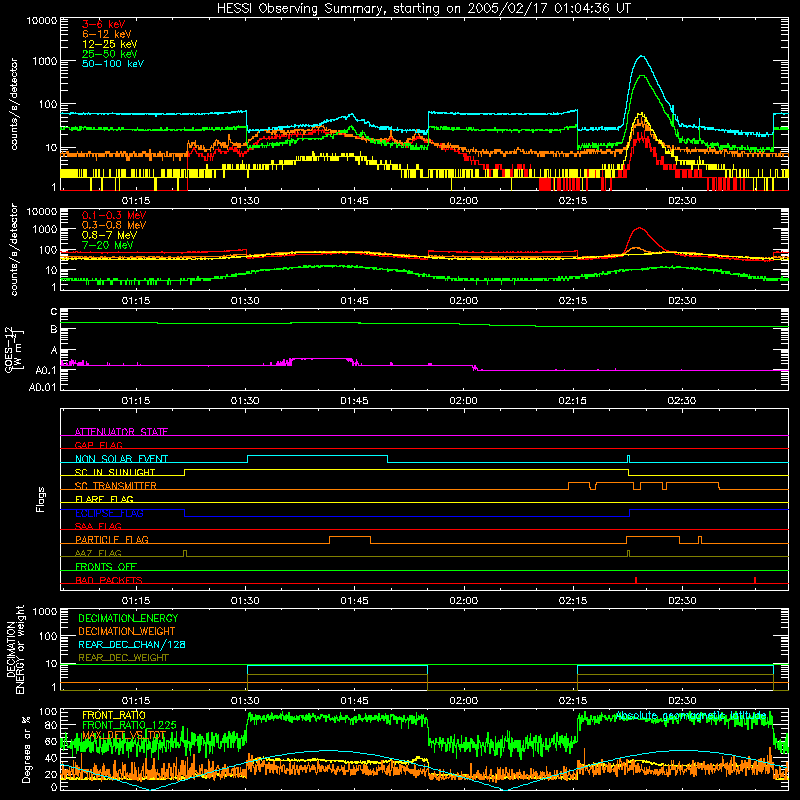Click the A0.1 tick label on GOES axis
The width and height of the screenshot is (800, 800).
[45, 370]
